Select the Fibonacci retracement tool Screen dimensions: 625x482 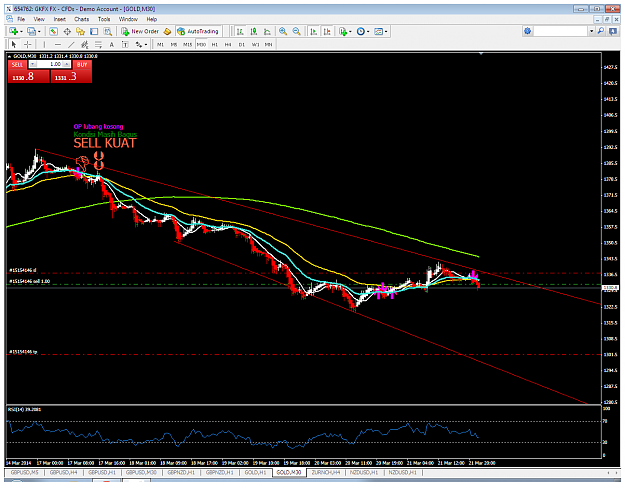coord(98,44)
